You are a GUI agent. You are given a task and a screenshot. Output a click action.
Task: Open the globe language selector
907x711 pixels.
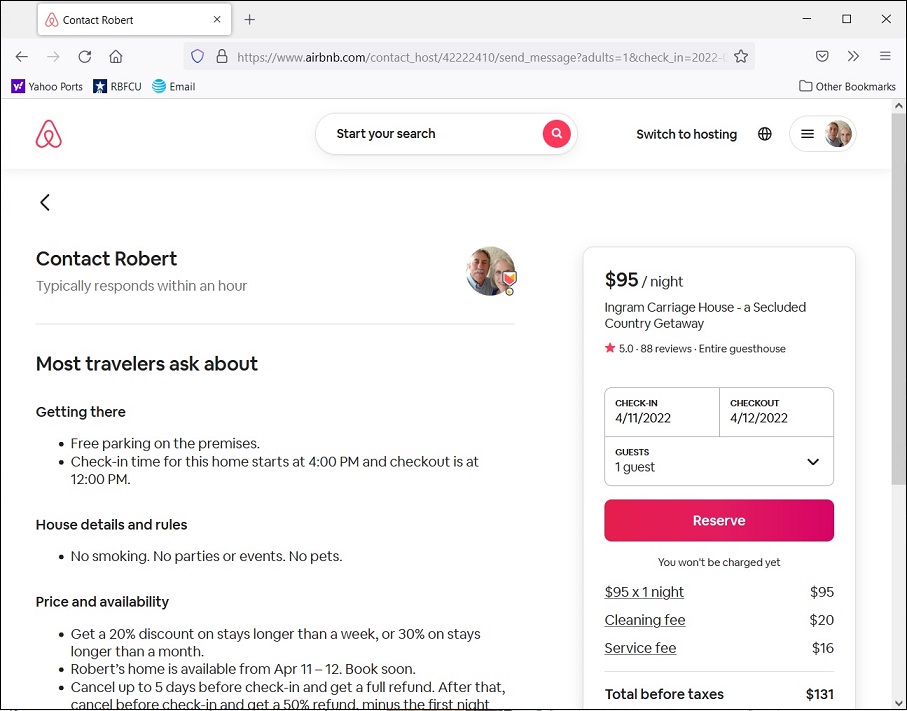coord(765,134)
